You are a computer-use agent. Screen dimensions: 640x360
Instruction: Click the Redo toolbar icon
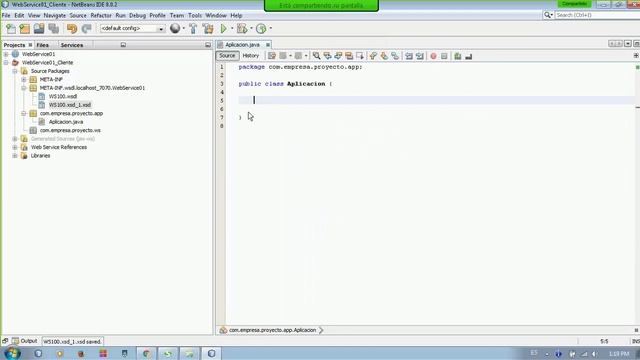click(x=86, y=29)
